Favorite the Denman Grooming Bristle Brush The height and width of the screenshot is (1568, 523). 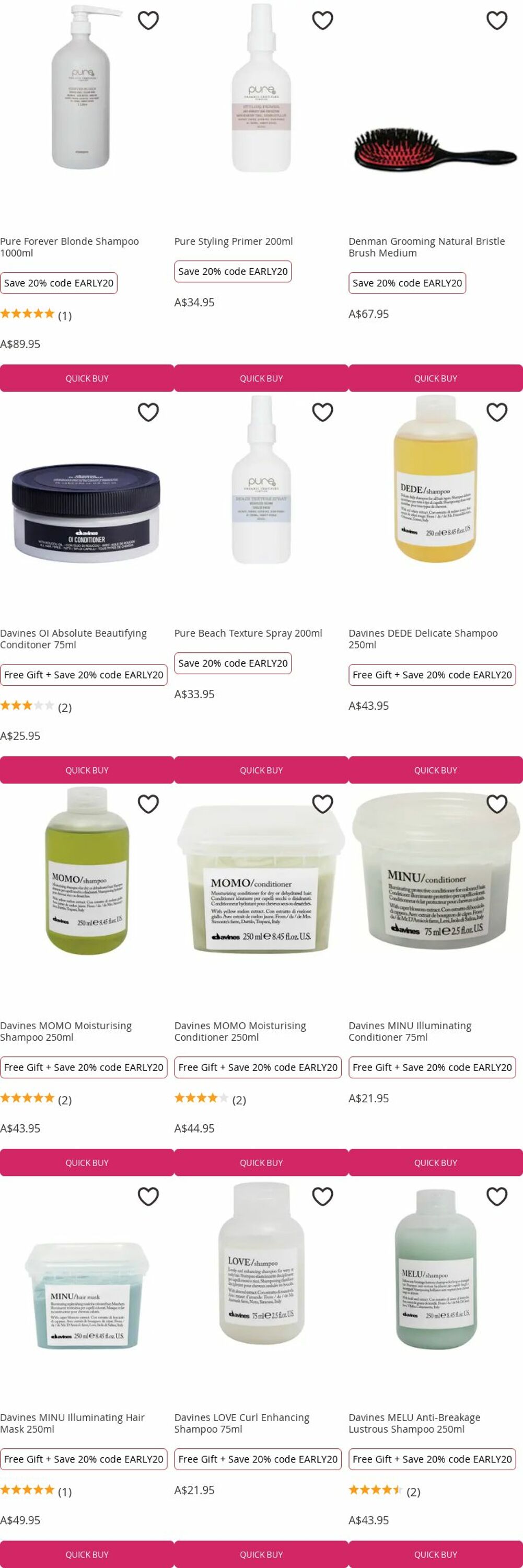click(497, 20)
